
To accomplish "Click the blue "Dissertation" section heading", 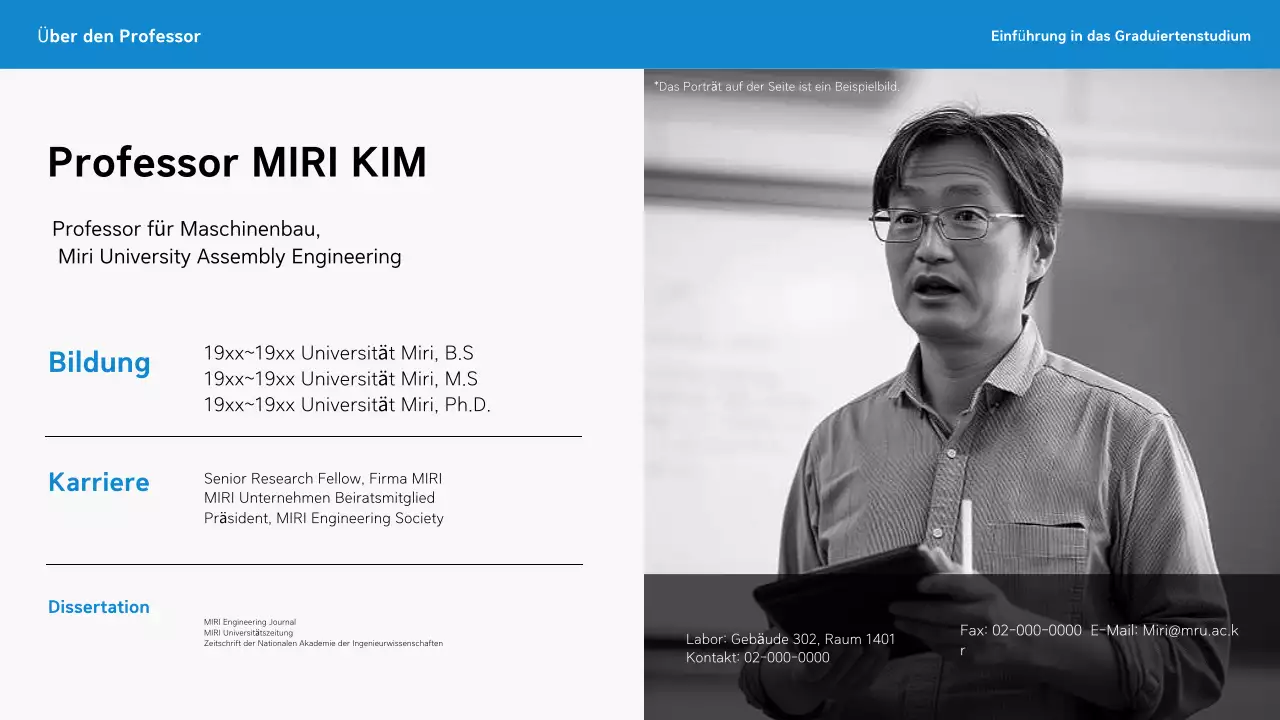I will click(99, 607).
